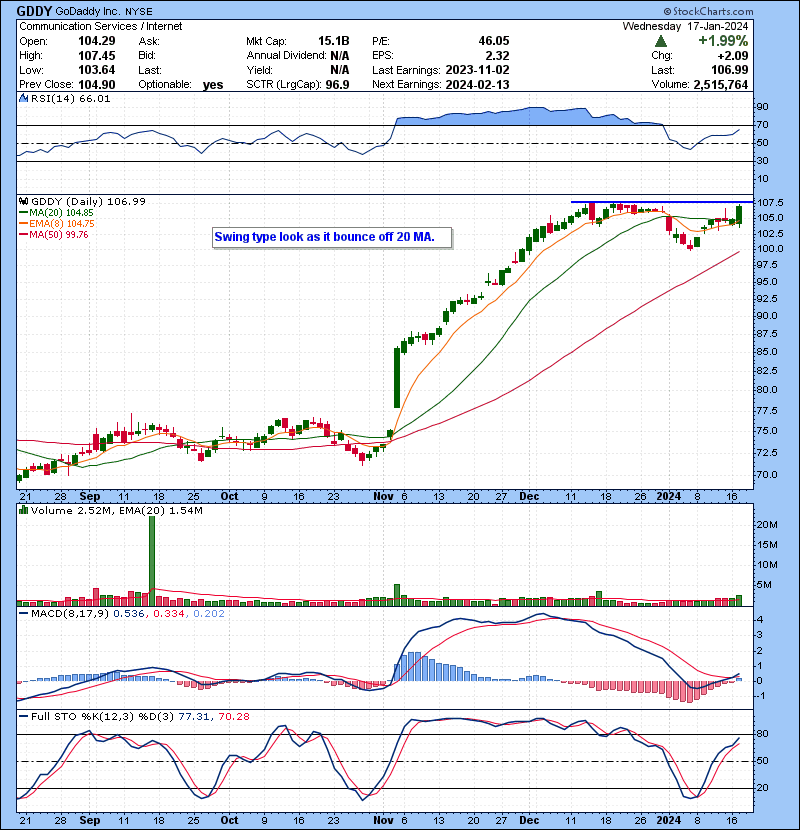Click the MACD histogram value 0.202
800x830 pixels.
[x=209, y=614]
